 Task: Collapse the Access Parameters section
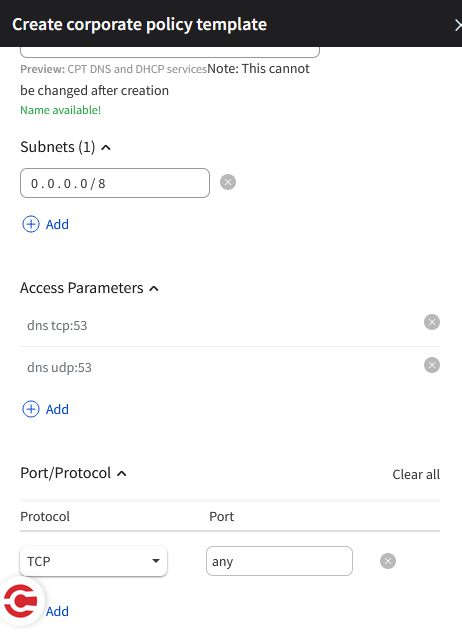click(154, 289)
